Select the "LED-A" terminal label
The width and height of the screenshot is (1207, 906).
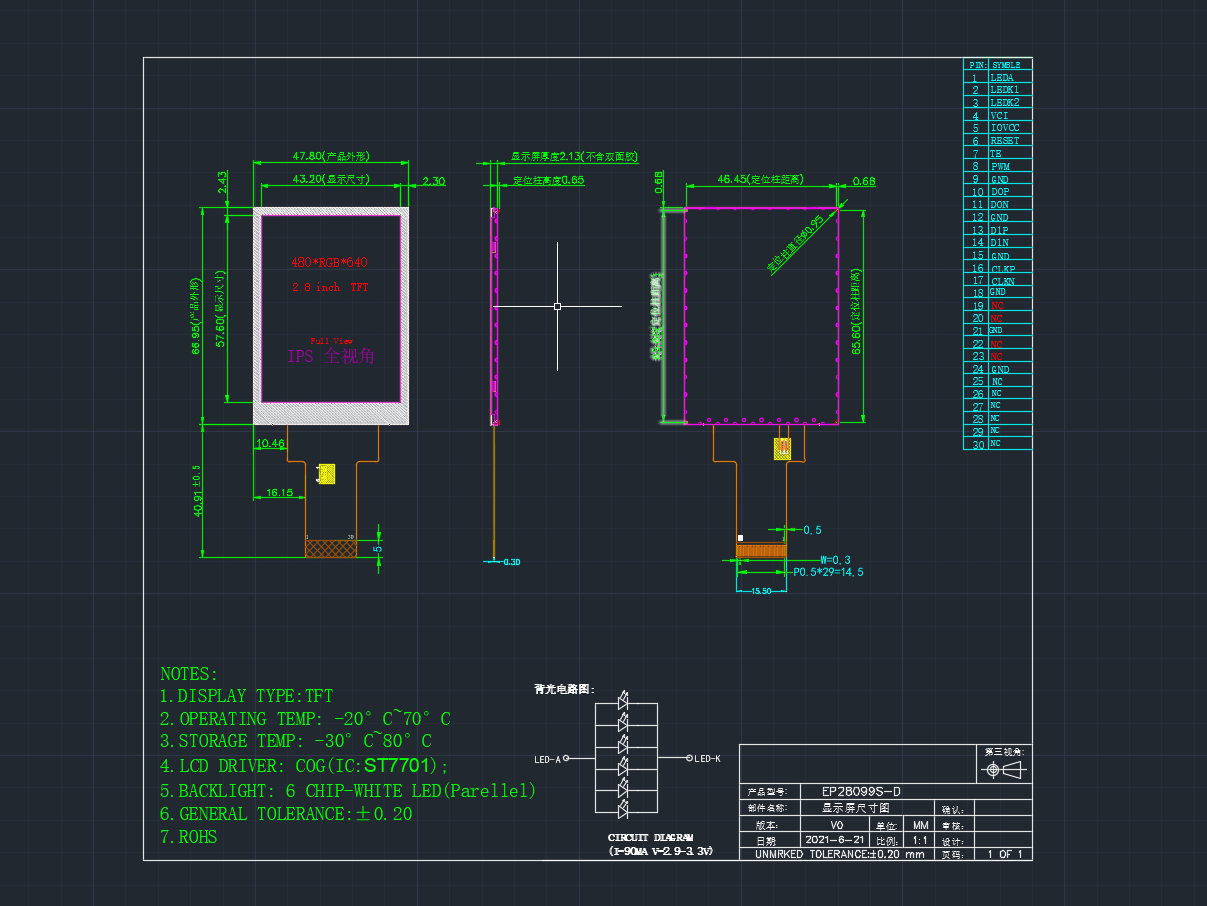pos(547,759)
